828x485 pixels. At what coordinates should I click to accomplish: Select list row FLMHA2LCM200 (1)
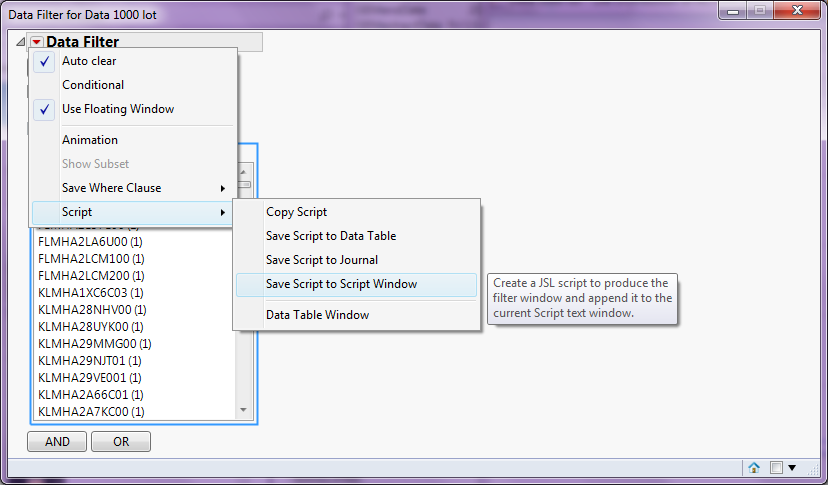point(135,276)
